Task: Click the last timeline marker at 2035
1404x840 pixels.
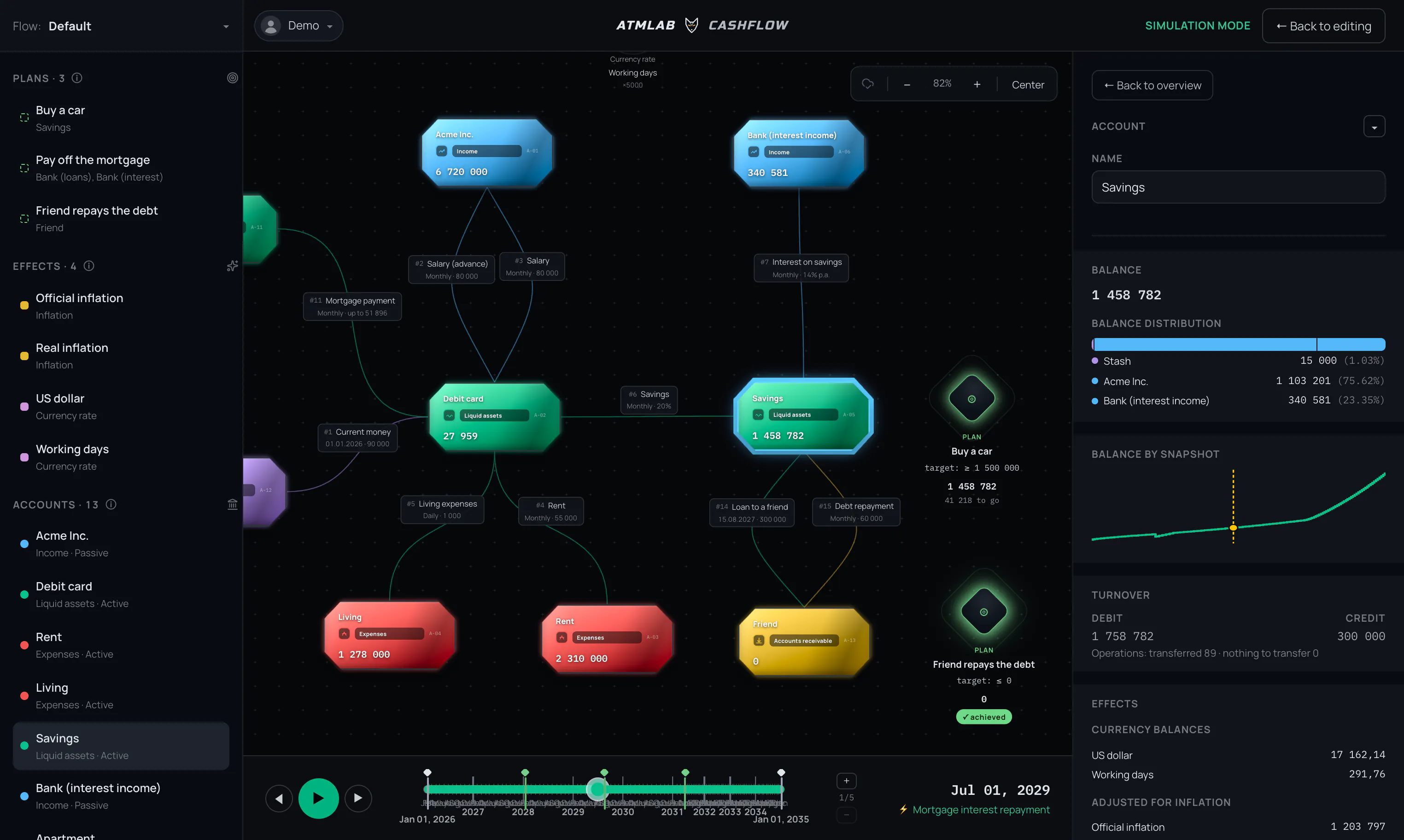Action: pyautogui.click(x=781, y=773)
